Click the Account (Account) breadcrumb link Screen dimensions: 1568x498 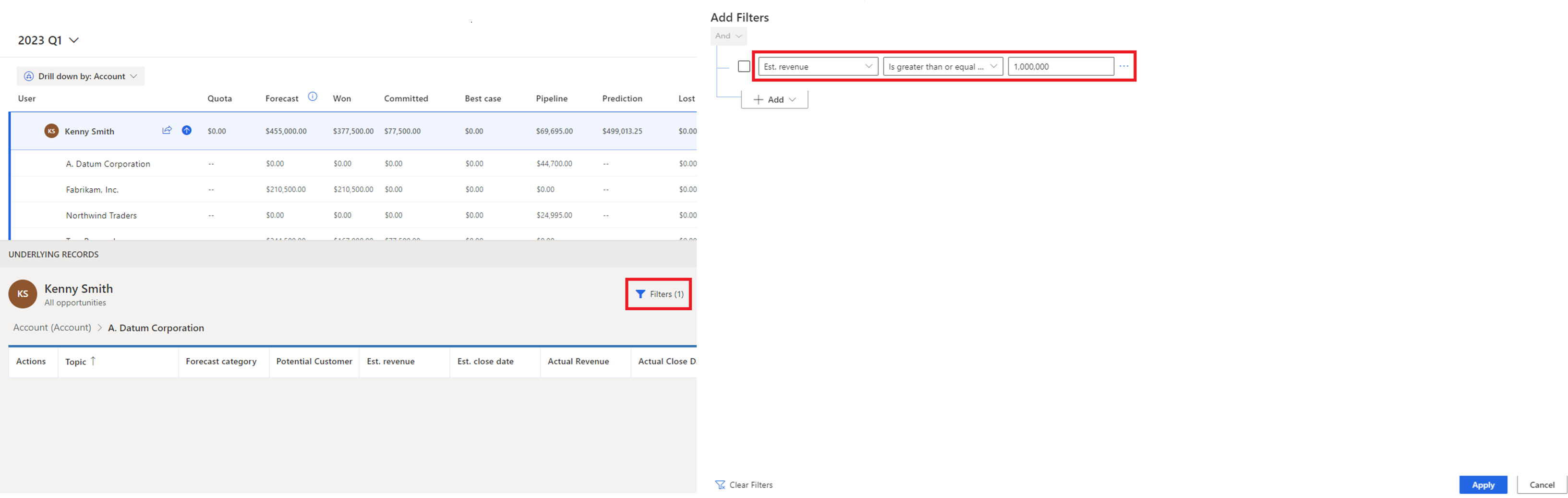point(52,328)
